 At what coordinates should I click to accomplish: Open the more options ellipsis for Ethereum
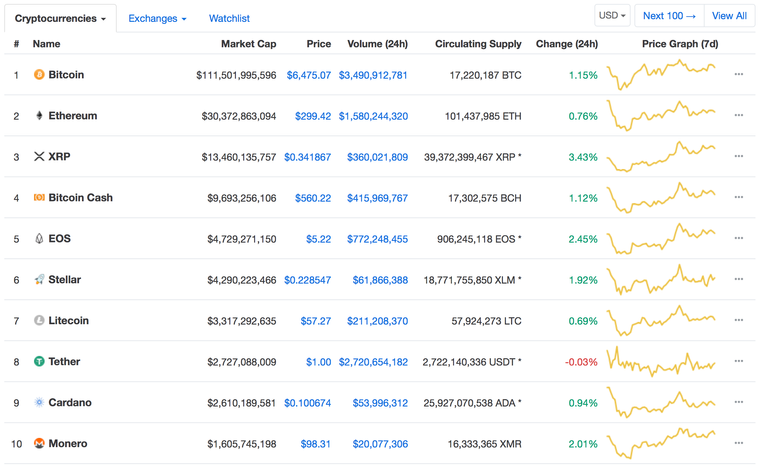[x=739, y=115]
